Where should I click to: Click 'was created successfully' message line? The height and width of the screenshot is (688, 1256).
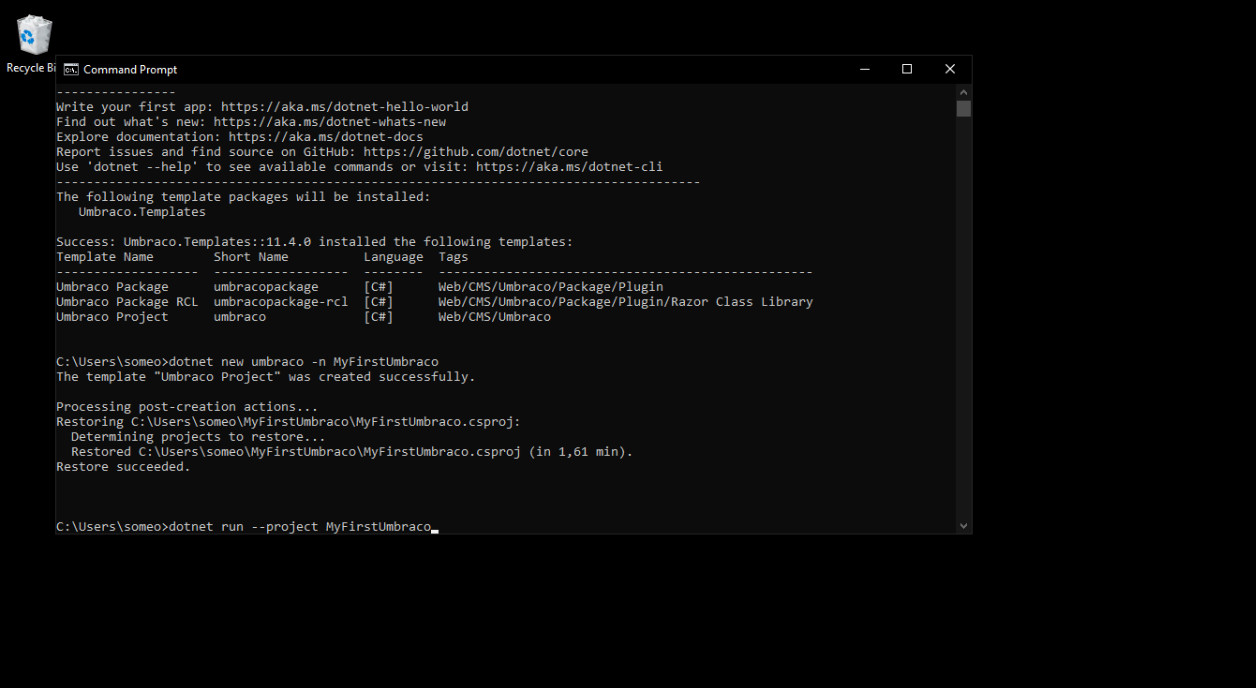point(266,377)
